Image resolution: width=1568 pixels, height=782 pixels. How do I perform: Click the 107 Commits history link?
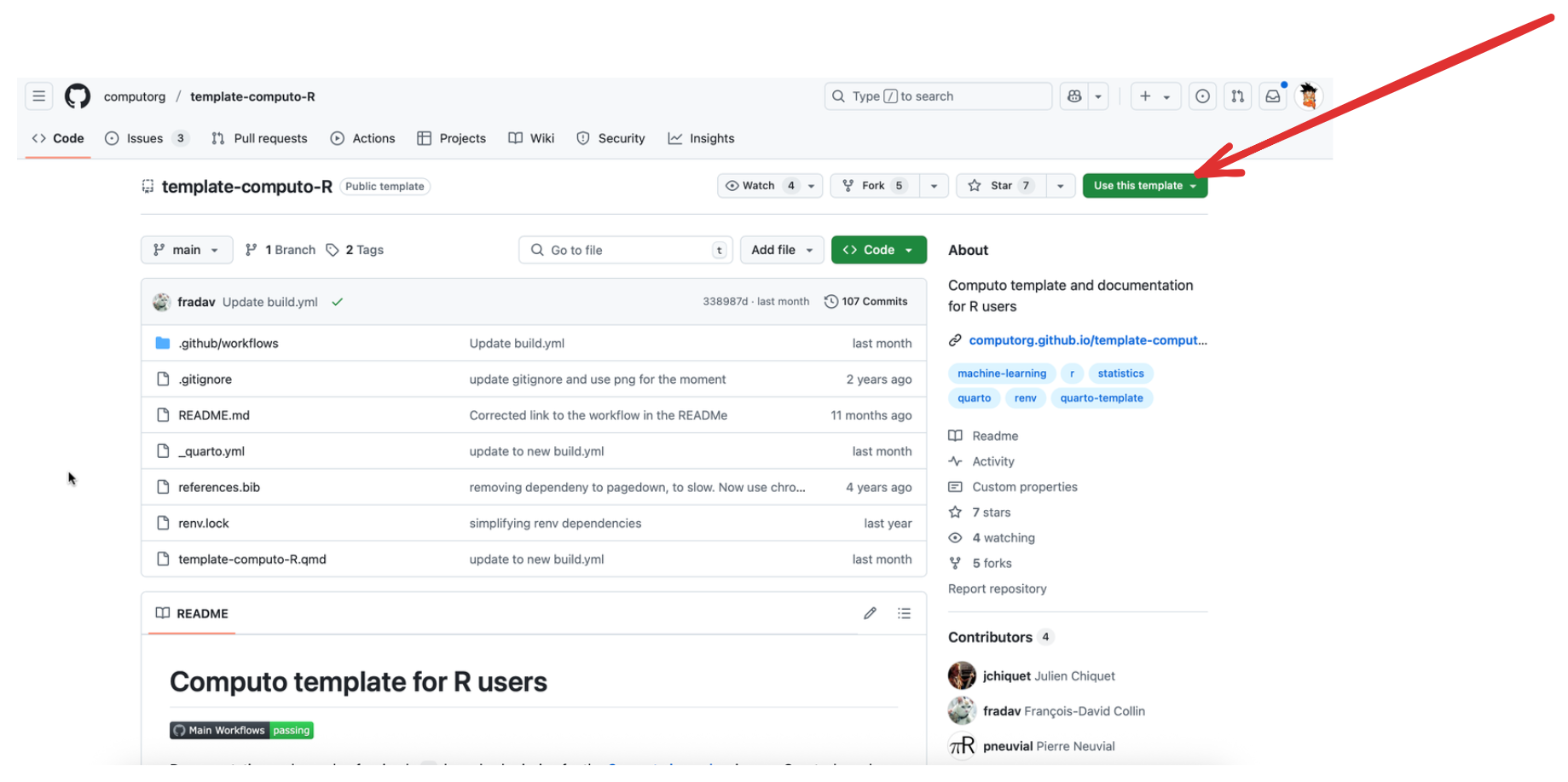865,301
